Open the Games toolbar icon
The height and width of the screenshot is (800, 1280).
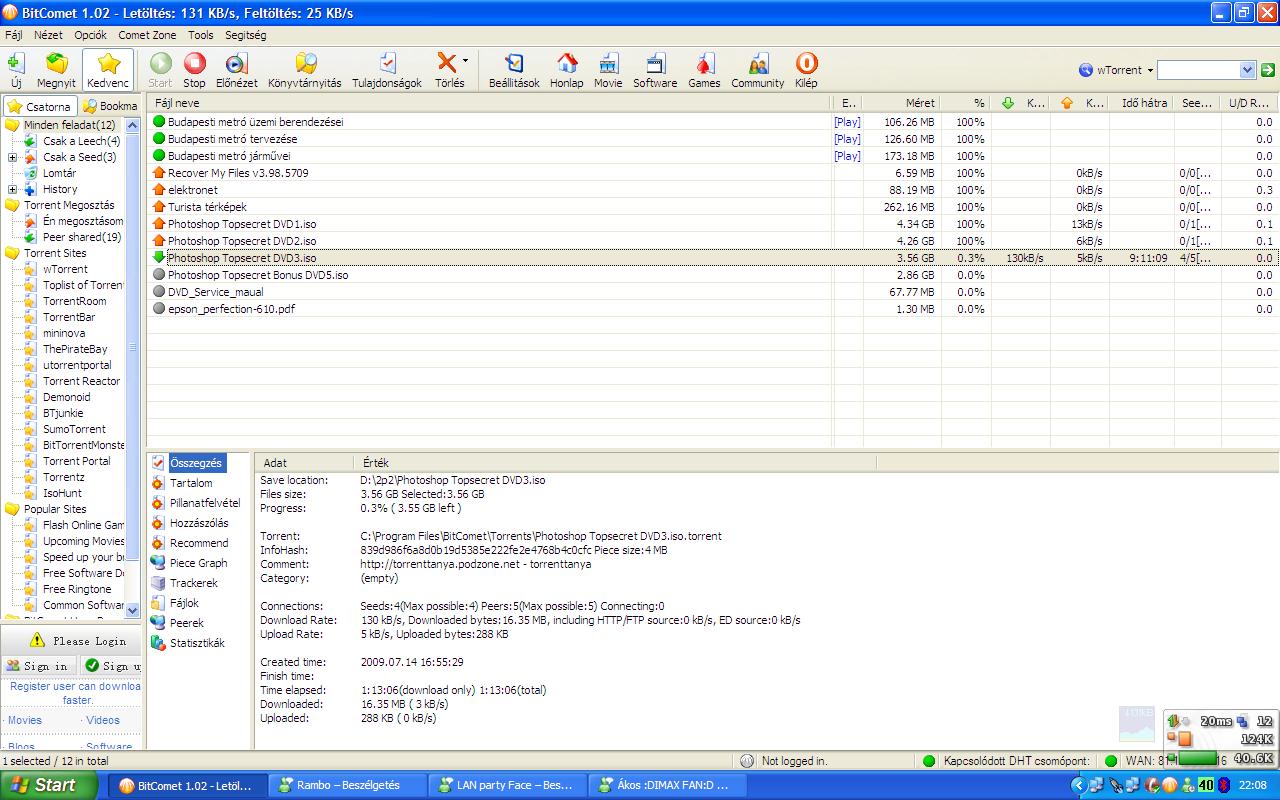(x=704, y=70)
